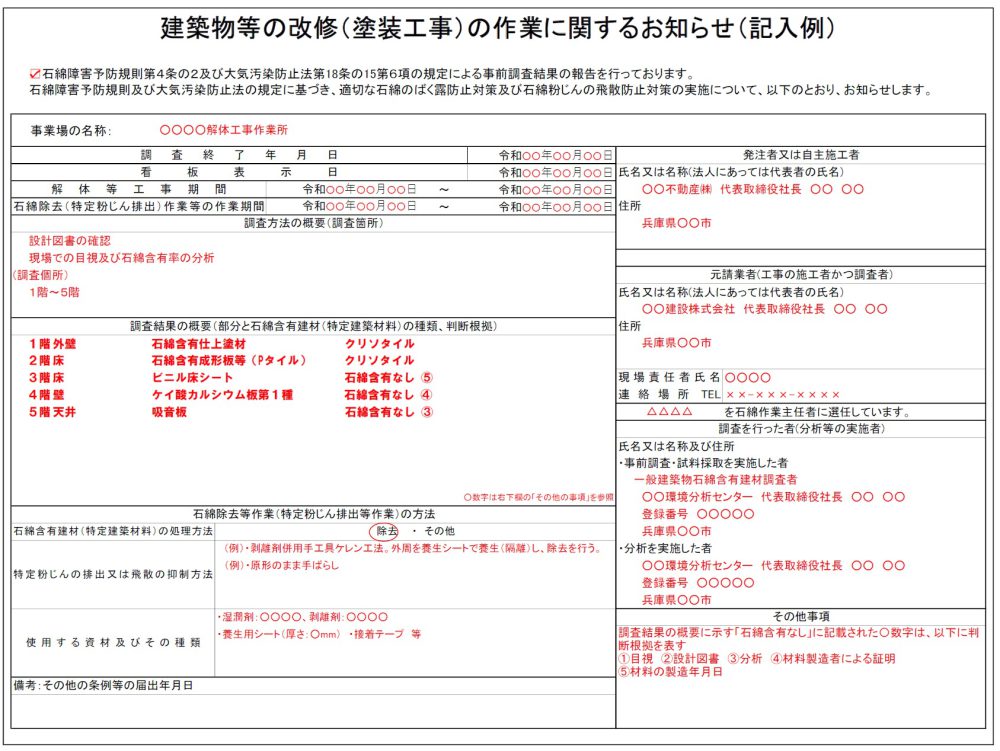Click the 連絡場所 TEL number field
Viewport: 1000px width, 751px height.
pyautogui.click(x=783, y=394)
